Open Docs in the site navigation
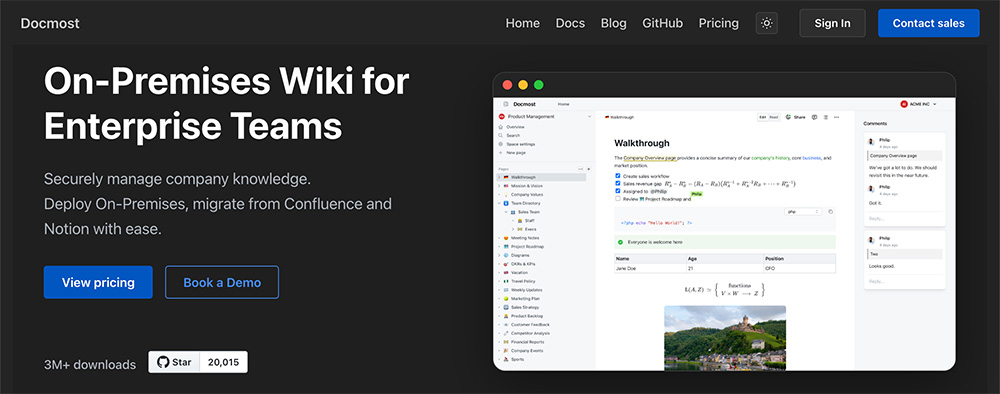1000x394 pixels. (570, 23)
